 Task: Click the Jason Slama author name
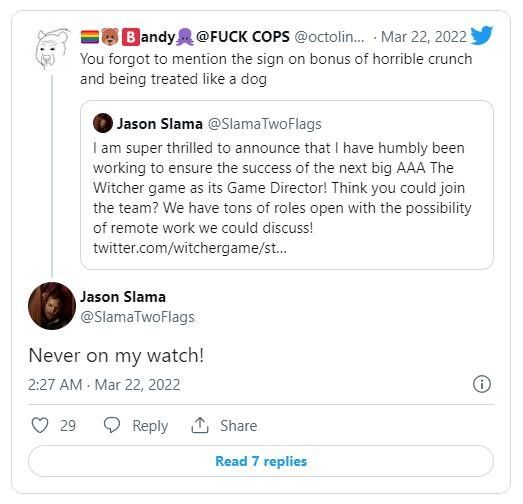tap(123, 297)
